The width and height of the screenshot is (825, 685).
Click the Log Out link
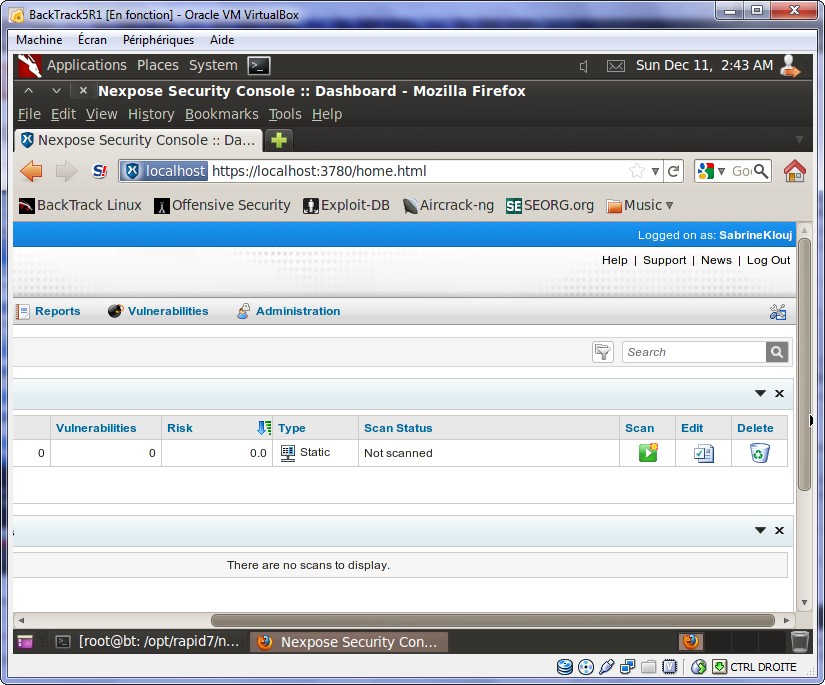(768, 260)
